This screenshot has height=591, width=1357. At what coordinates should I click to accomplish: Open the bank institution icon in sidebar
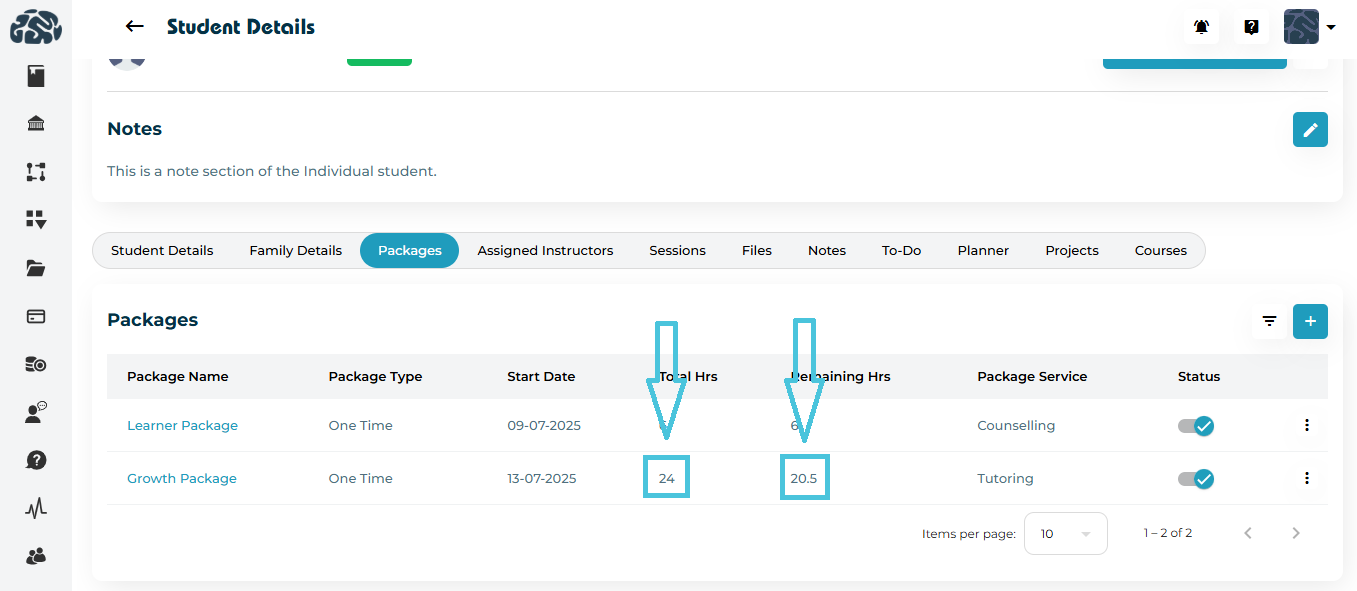36,124
